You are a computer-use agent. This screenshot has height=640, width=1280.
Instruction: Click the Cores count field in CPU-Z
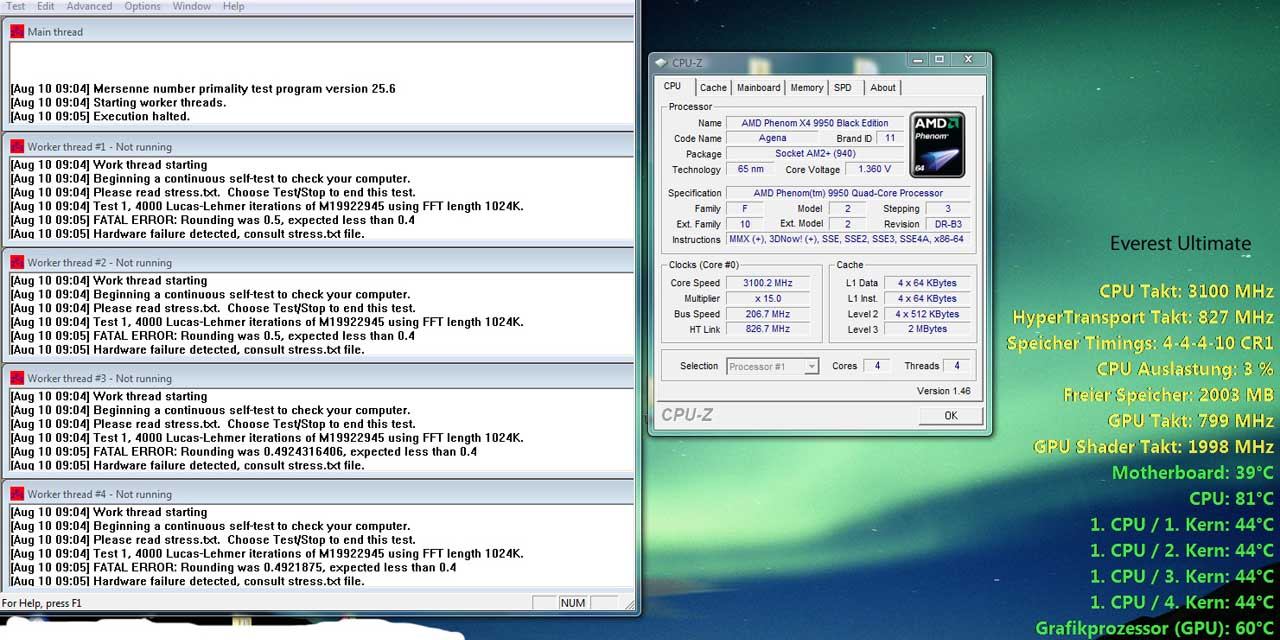pyautogui.click(x=877, y=366)
